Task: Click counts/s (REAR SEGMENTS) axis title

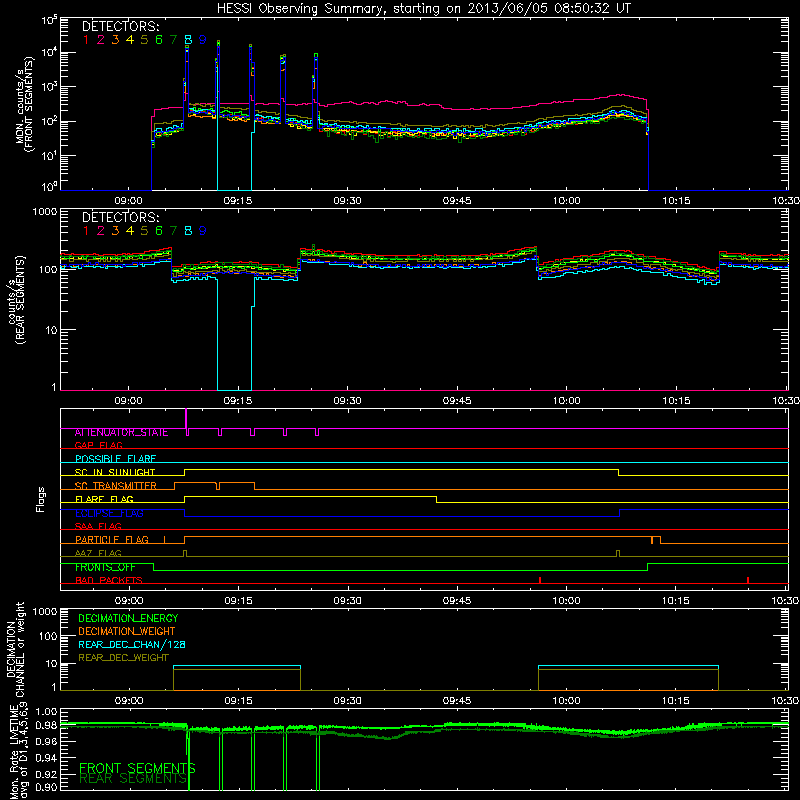Action: (x=16, y=299)
